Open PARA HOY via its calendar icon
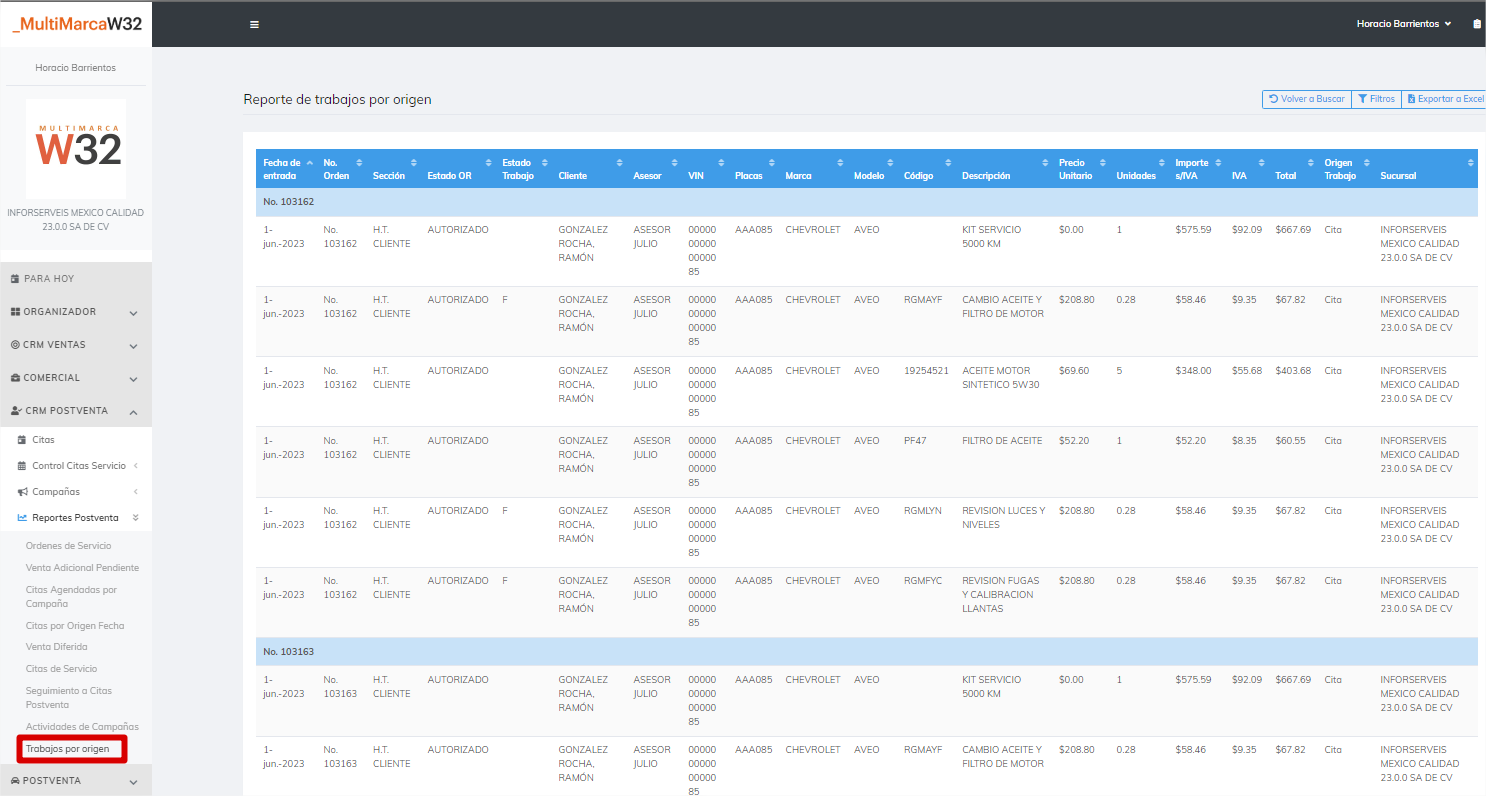This screenshot has width=1486, height=796. coord(15,279)
